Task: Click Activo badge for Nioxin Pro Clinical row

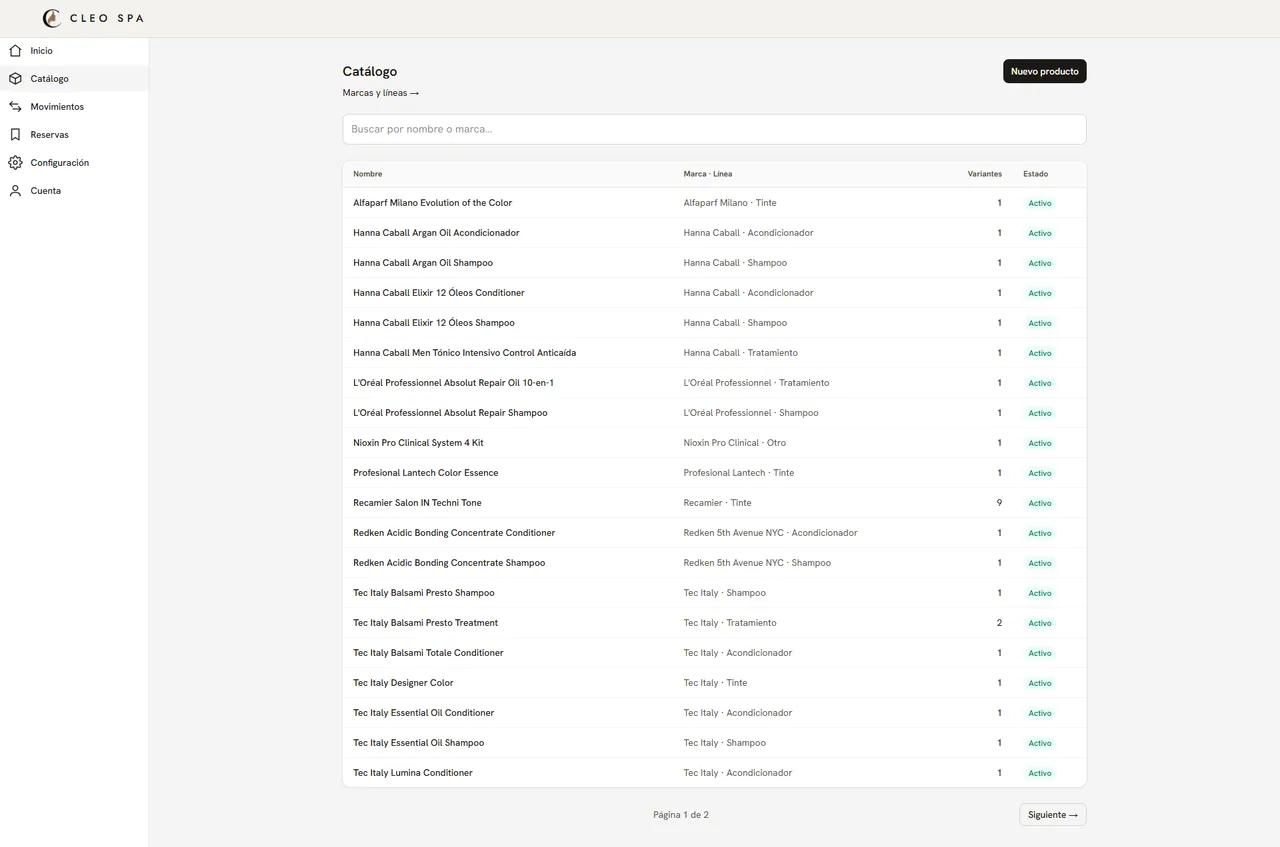Action: [x=1040, y=443]
